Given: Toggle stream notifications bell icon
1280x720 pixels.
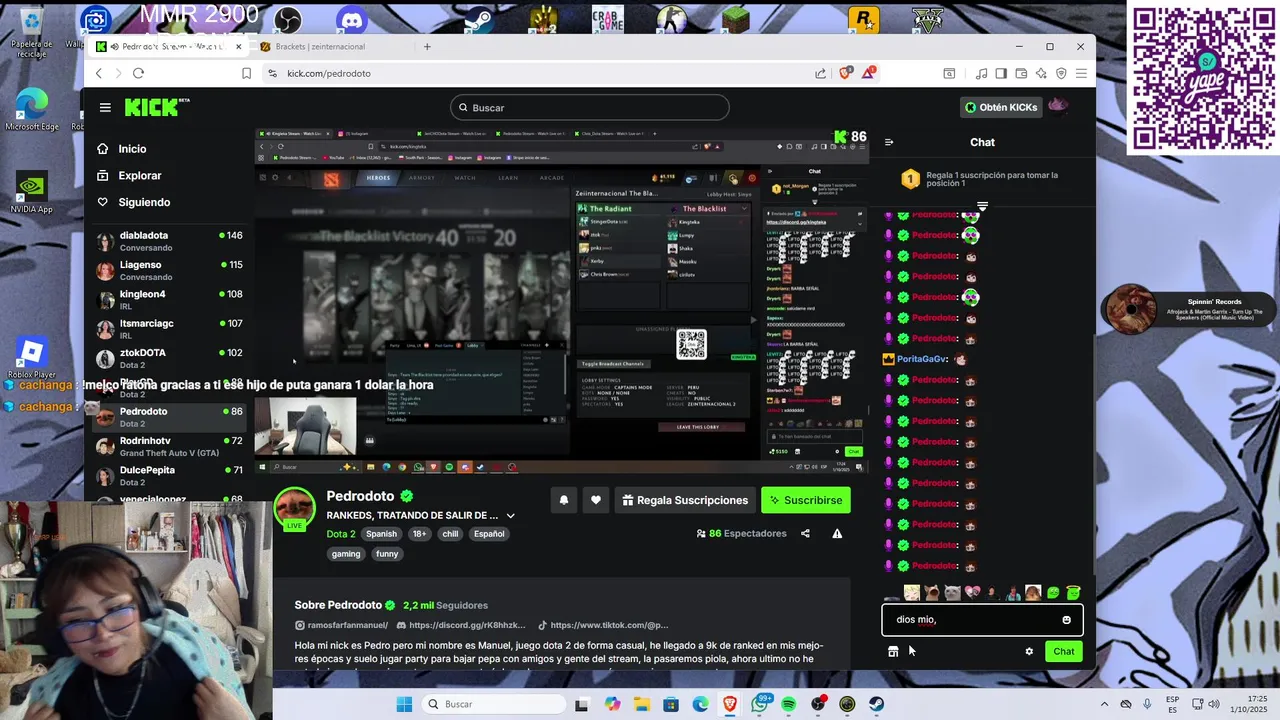Looking at the screenshot, I should pos(564,500).
